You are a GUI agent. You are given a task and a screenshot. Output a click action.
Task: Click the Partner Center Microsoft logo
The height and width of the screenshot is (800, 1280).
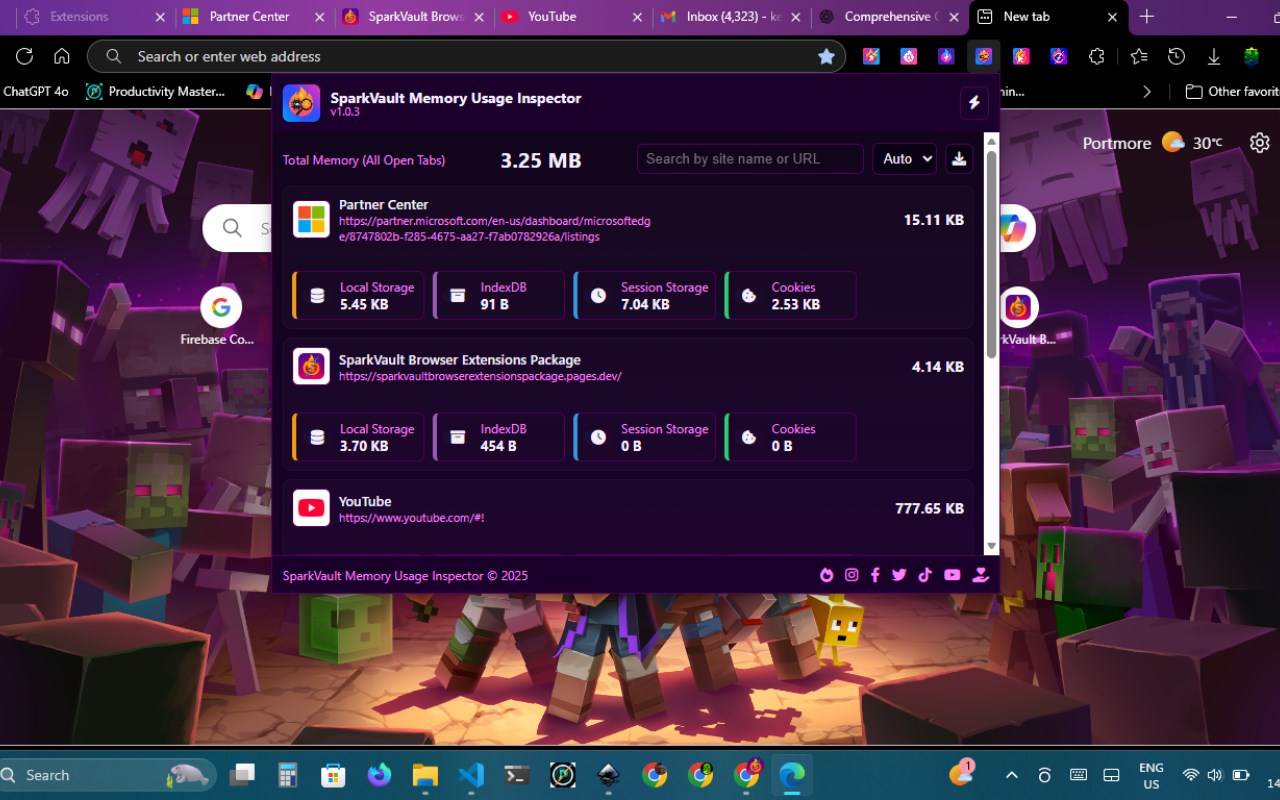click(311, 219)
